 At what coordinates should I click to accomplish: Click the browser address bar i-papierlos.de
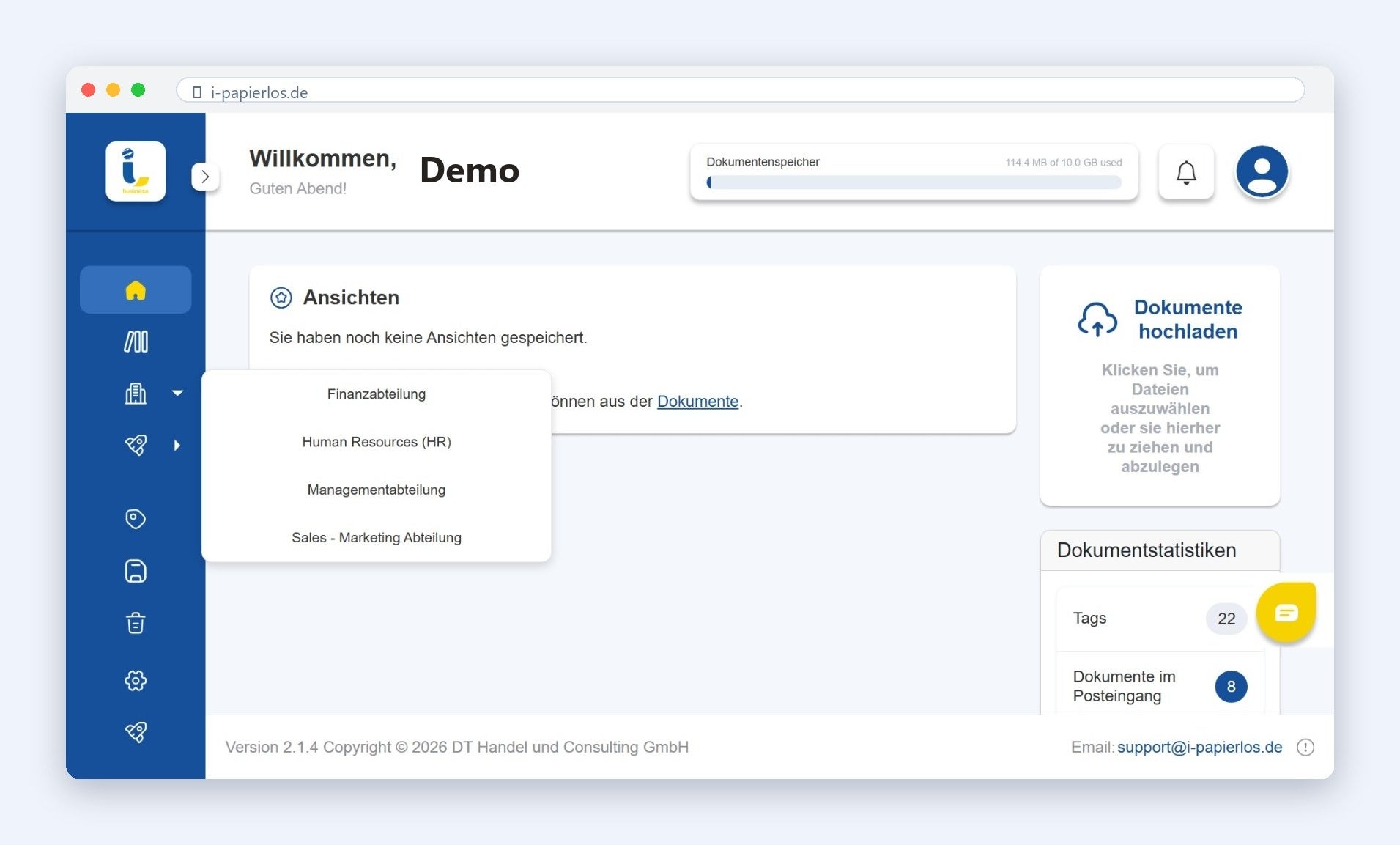tap(740, 92)
